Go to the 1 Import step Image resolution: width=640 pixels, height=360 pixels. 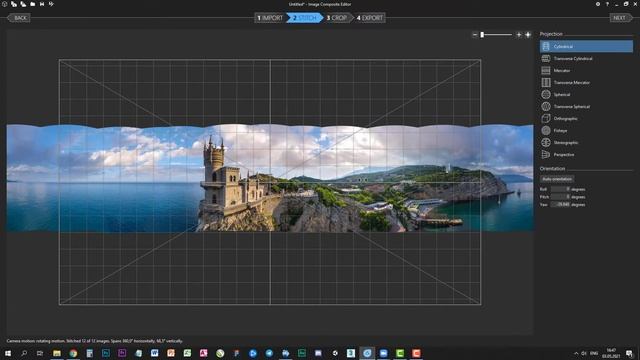[x=269, y=18]
